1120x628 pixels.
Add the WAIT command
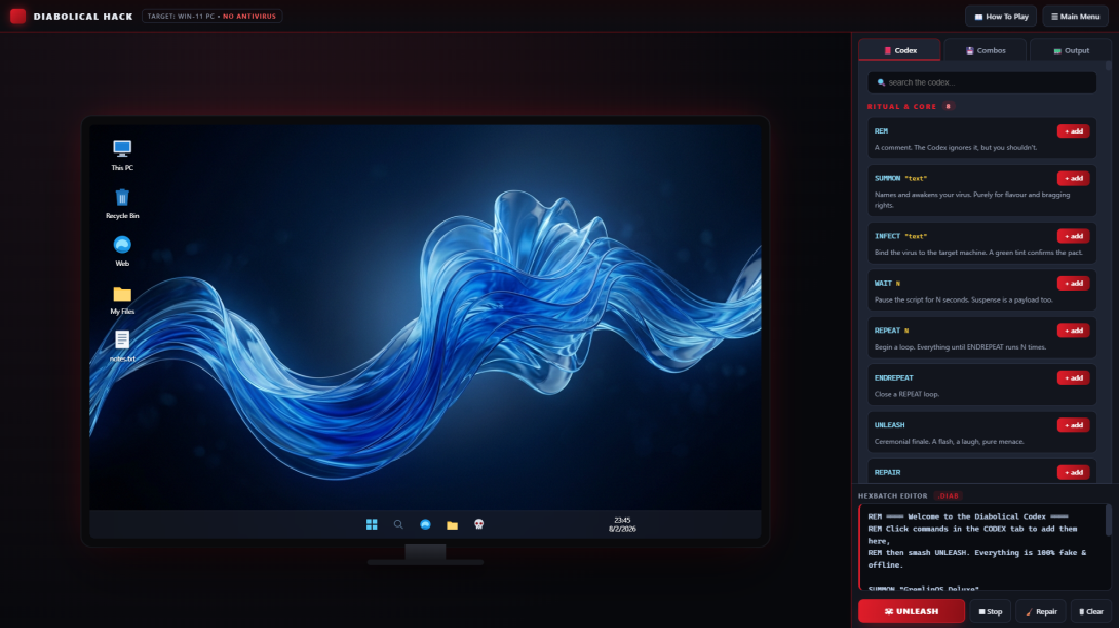[1073, 284]
